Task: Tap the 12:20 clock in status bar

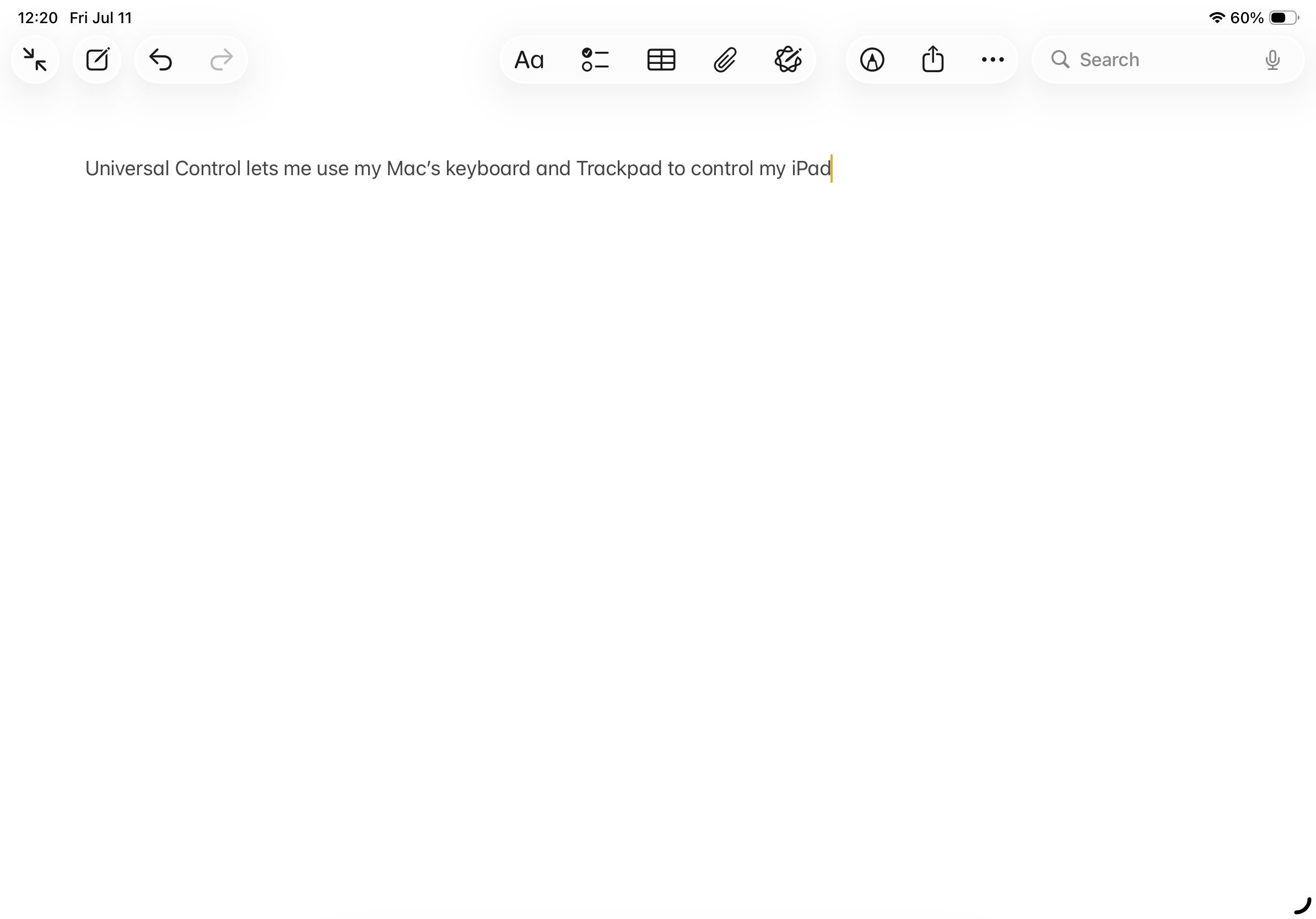Action: coord(38,18)
